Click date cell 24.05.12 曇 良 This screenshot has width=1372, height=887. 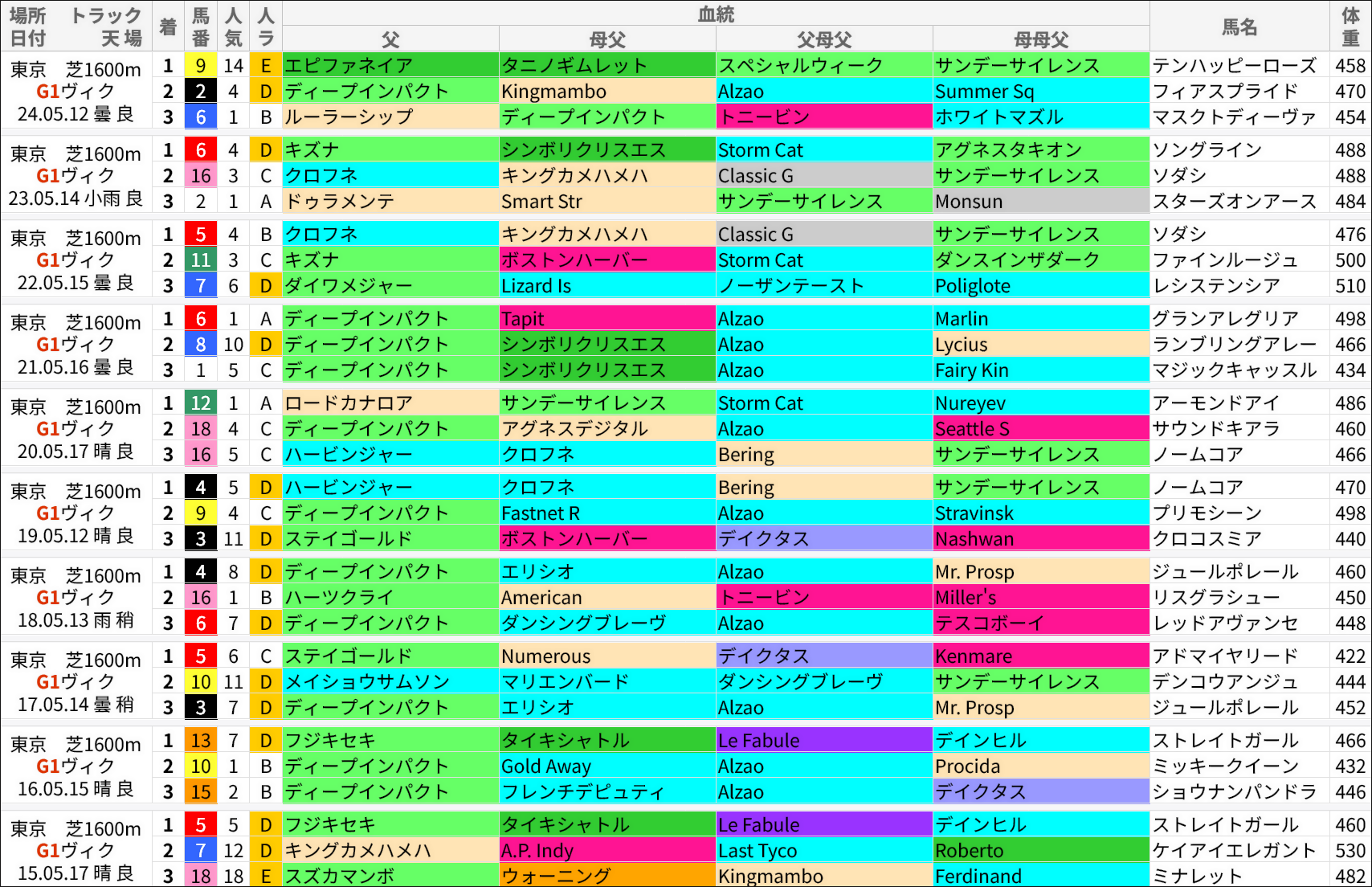(x=76, y=114)
